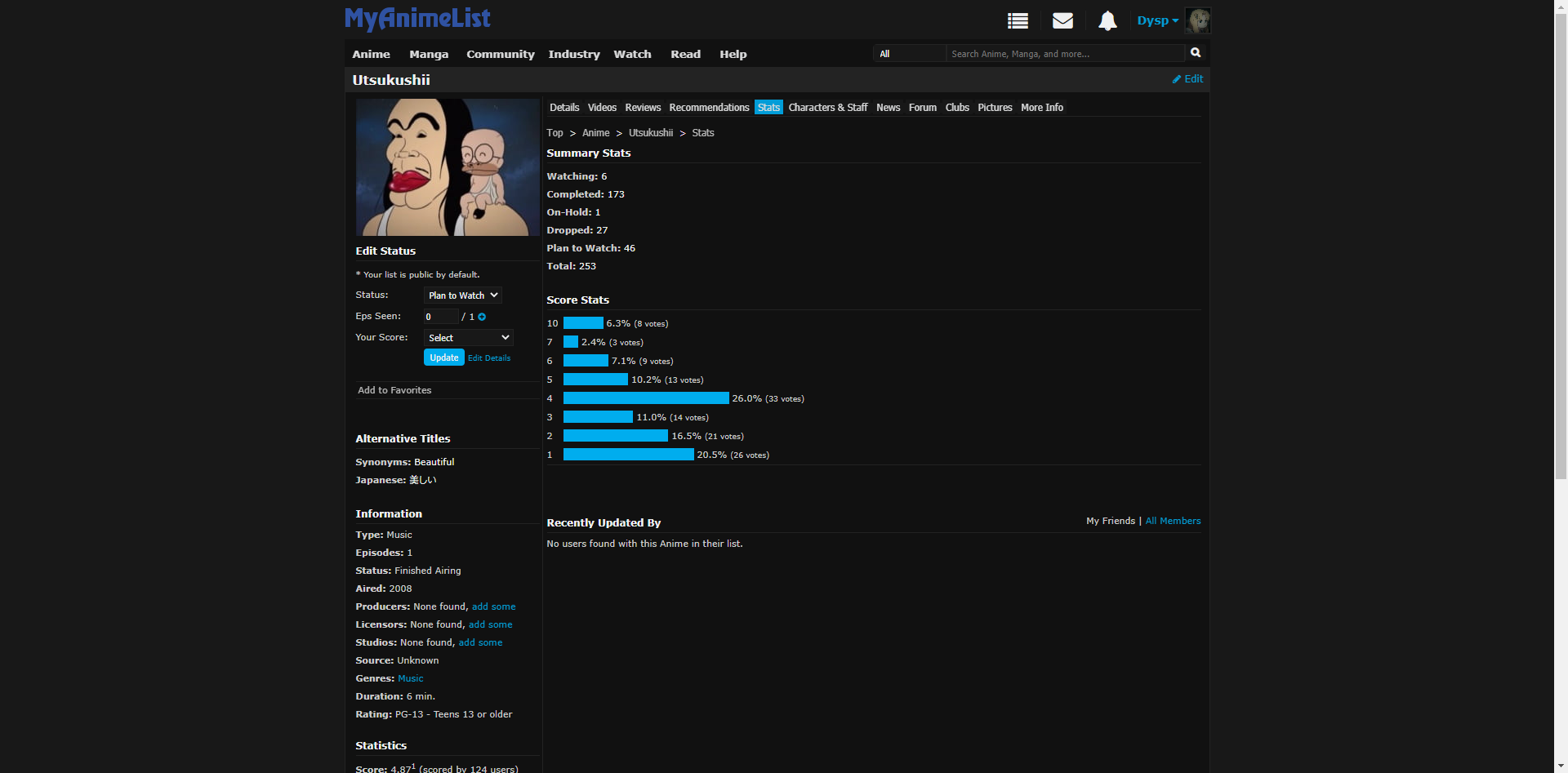1568x773 pixels.
Task: Open the anime list icon in header
Action: [x=1018, y=21]
